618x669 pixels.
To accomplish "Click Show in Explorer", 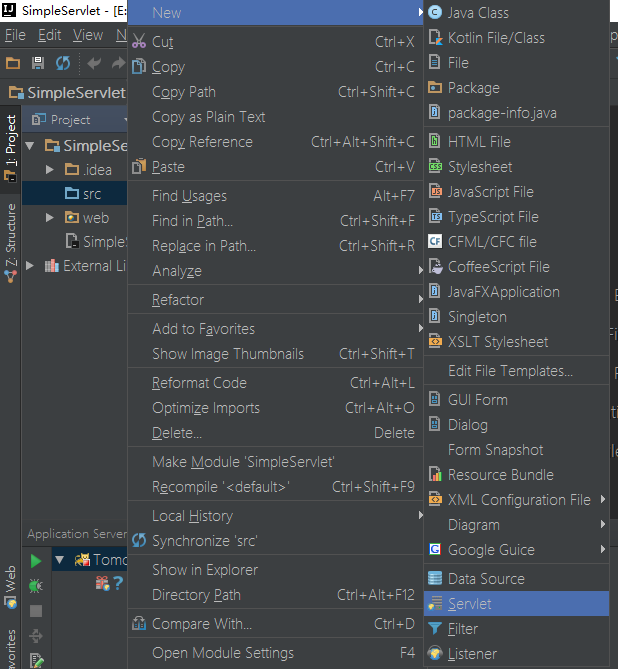I will (x=276, y=570).
